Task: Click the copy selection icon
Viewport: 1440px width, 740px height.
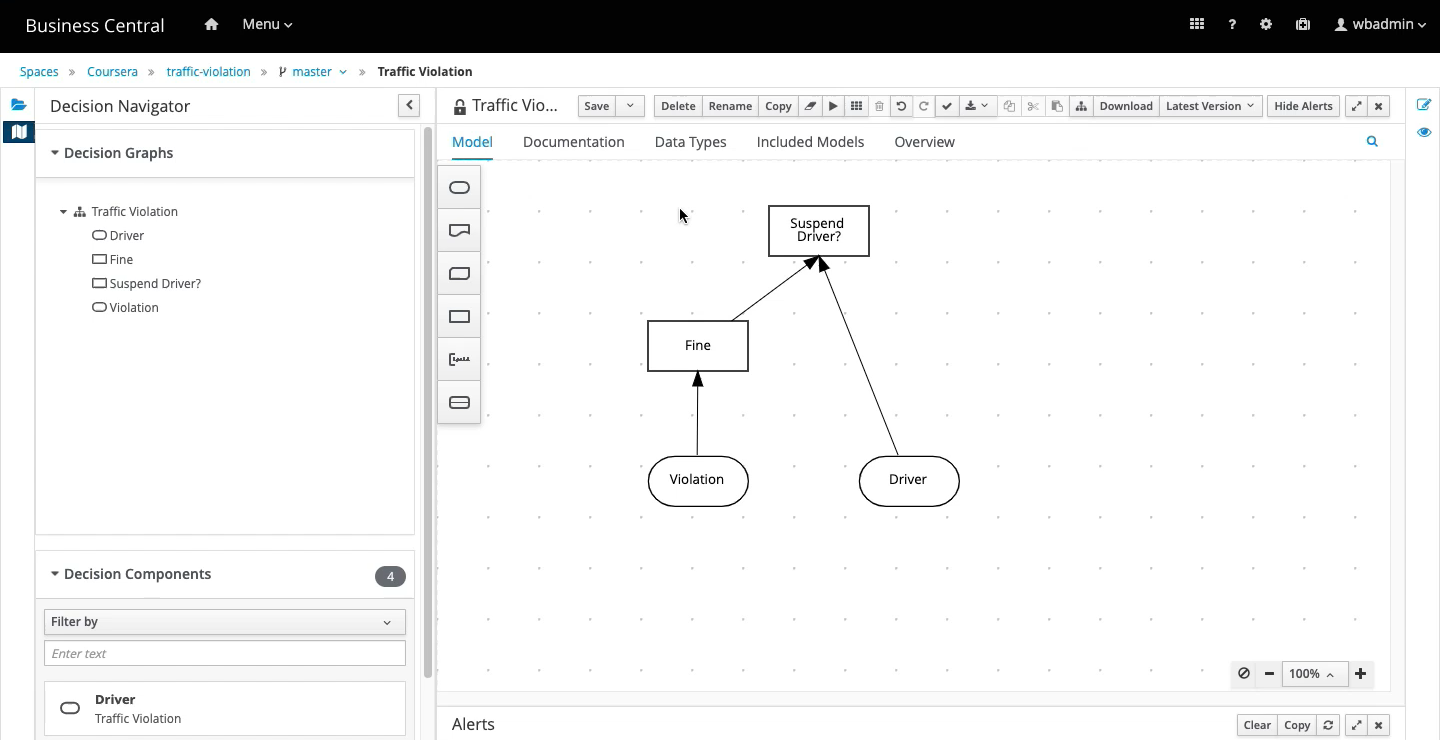Action: 1010,106
